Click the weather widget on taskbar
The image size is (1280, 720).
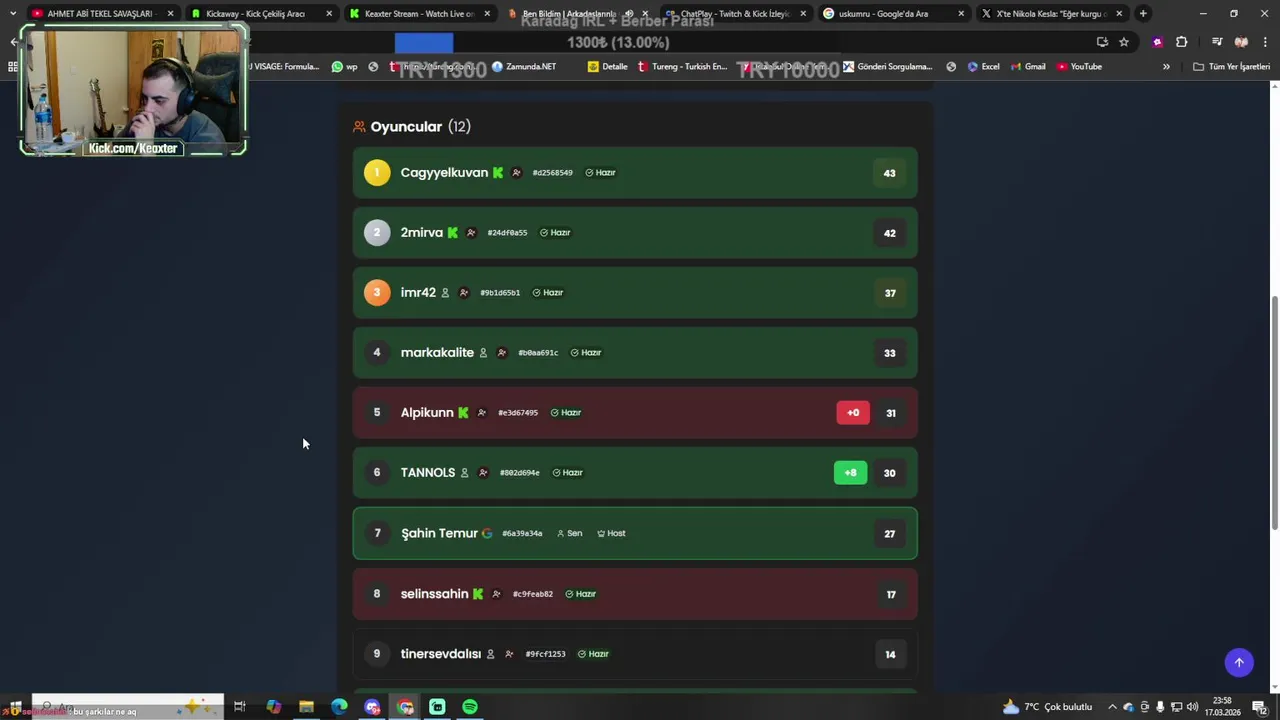(1048, 707)
